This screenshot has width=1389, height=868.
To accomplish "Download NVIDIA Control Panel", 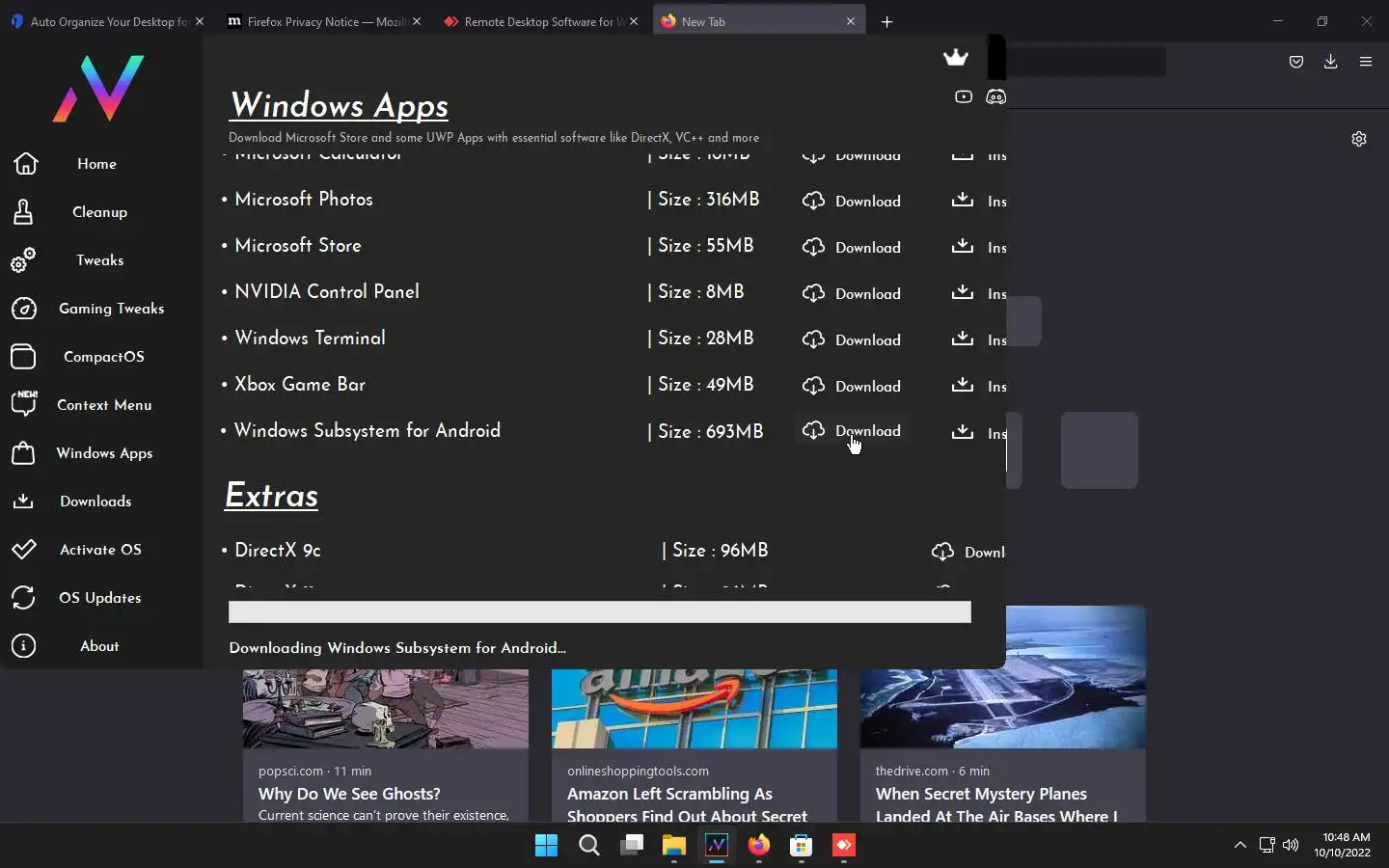I will (x=852, y=293).
